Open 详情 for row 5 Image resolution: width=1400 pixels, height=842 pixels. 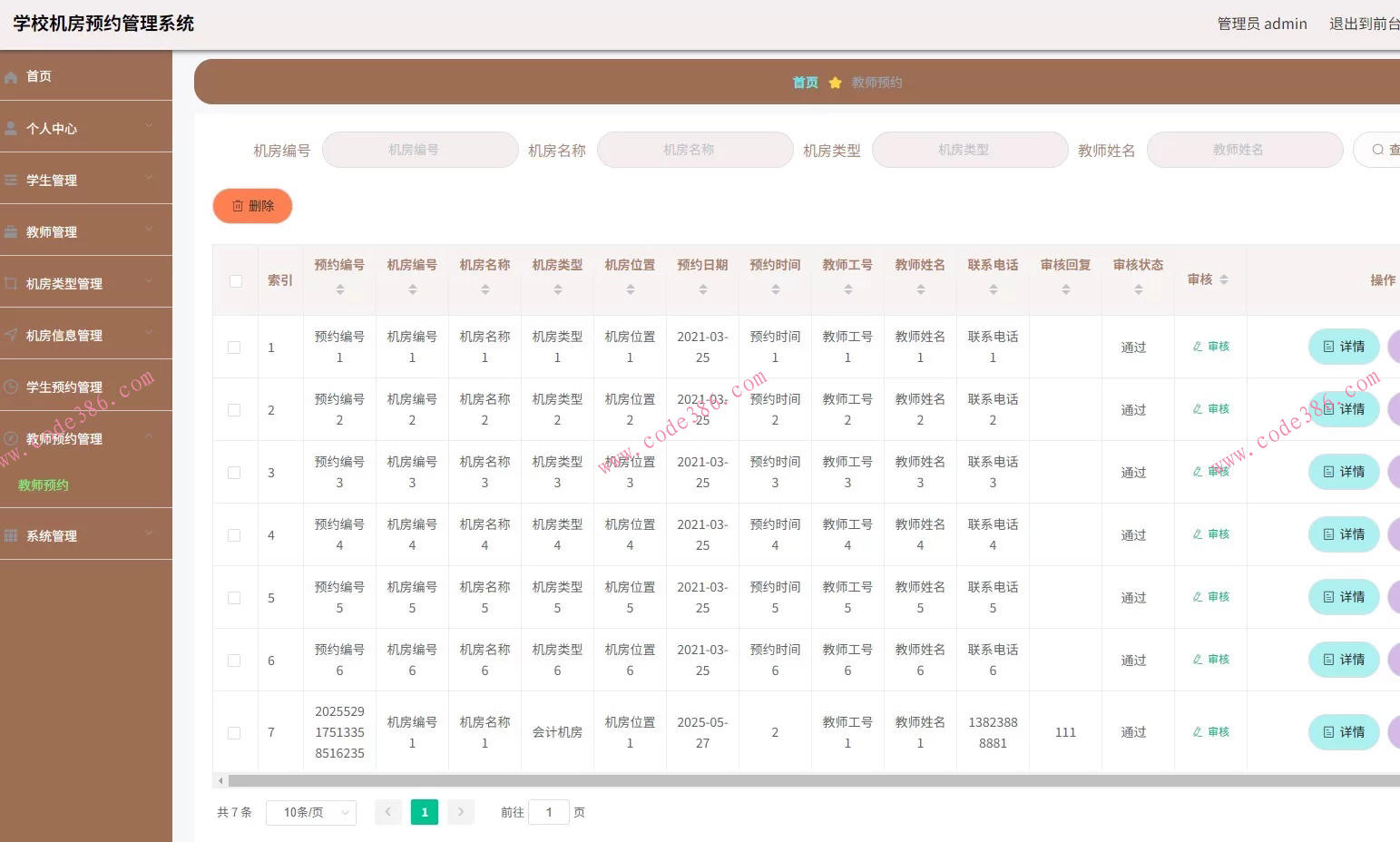[1344, 597]
